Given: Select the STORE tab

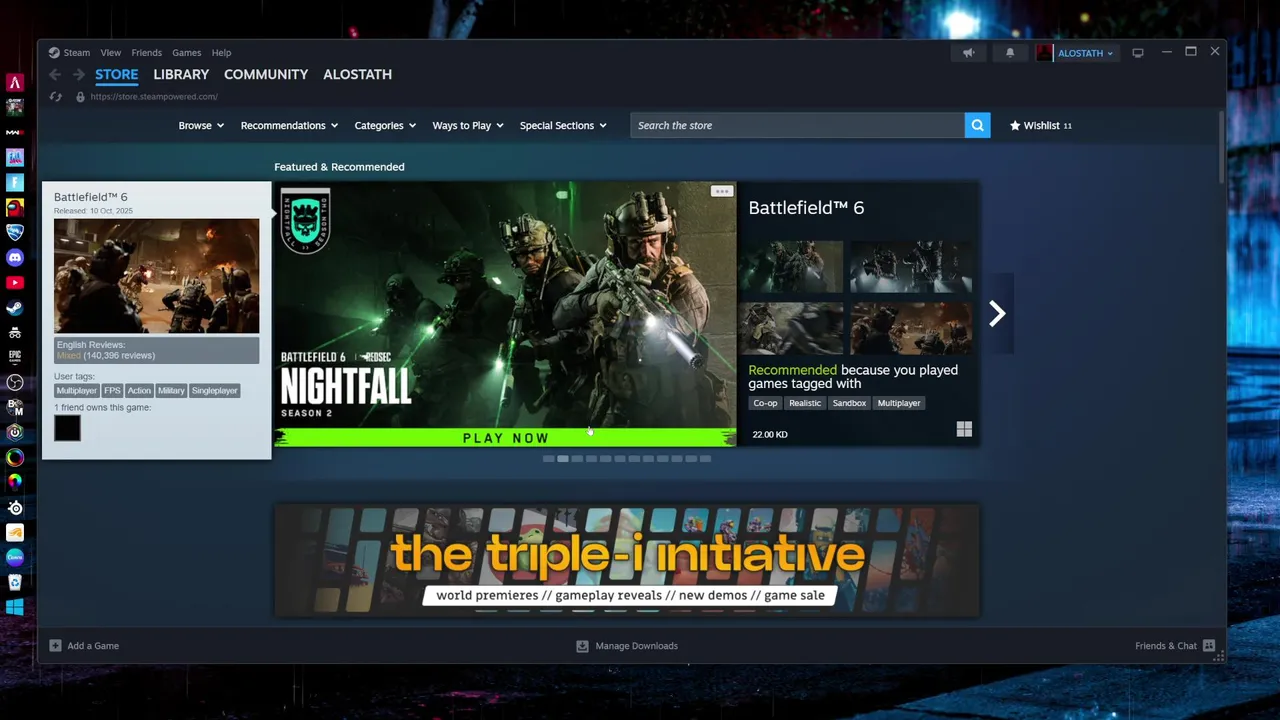Looking at the screenshot, I should click(x=116, y=75).
